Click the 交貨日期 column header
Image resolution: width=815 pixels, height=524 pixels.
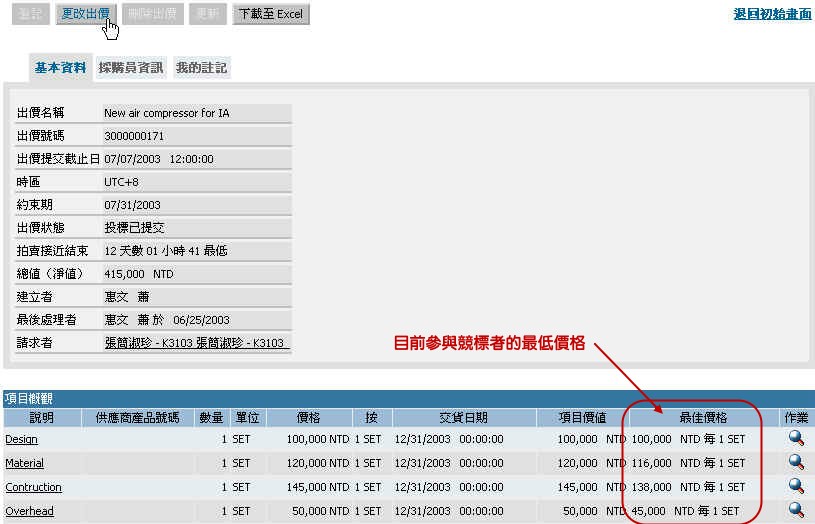(463, 417)
